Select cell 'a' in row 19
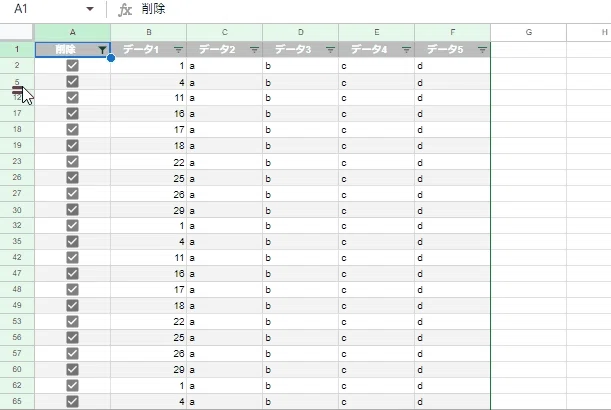611x410 pixels. [224, 146]
